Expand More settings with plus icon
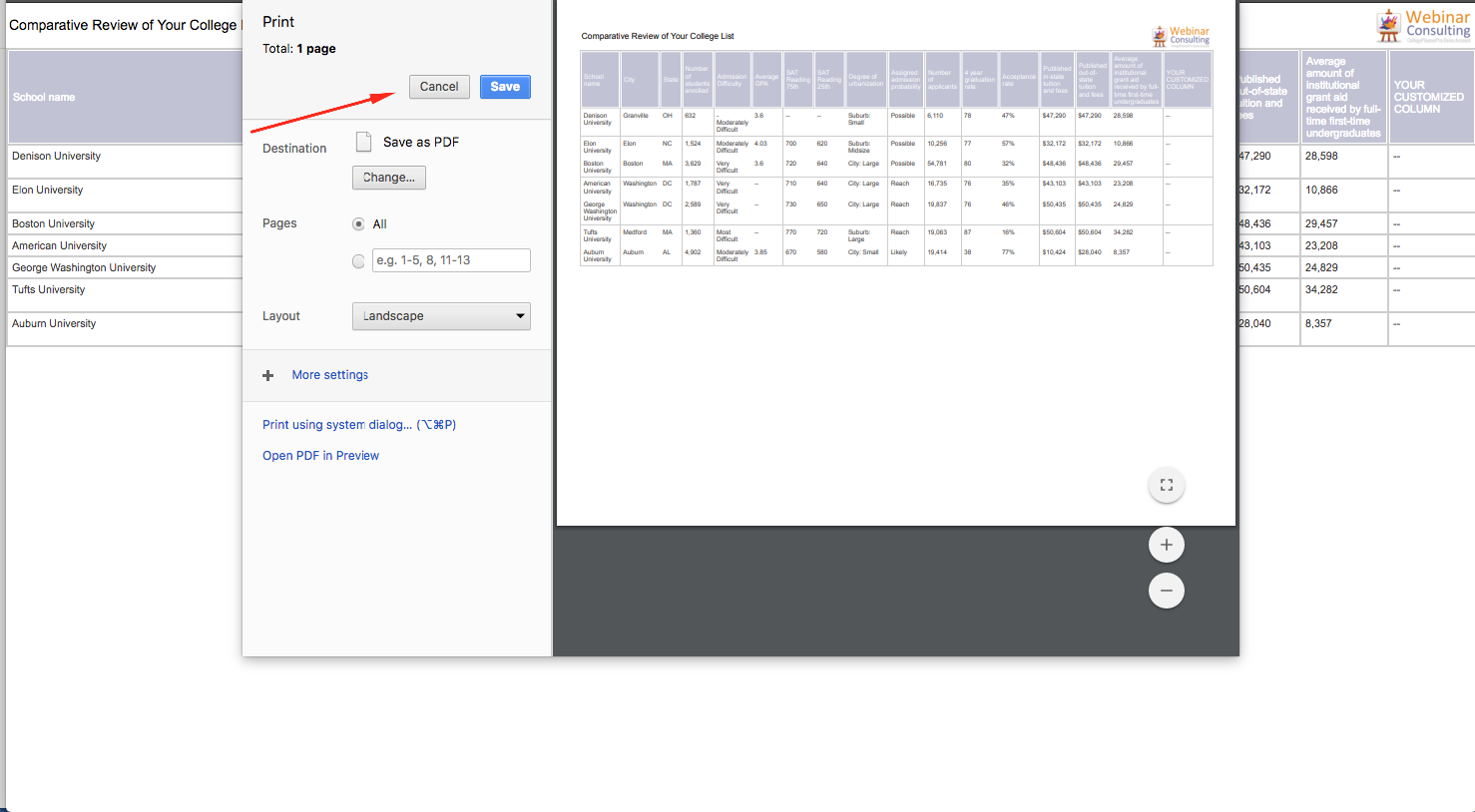 click(x=267, y=376)
